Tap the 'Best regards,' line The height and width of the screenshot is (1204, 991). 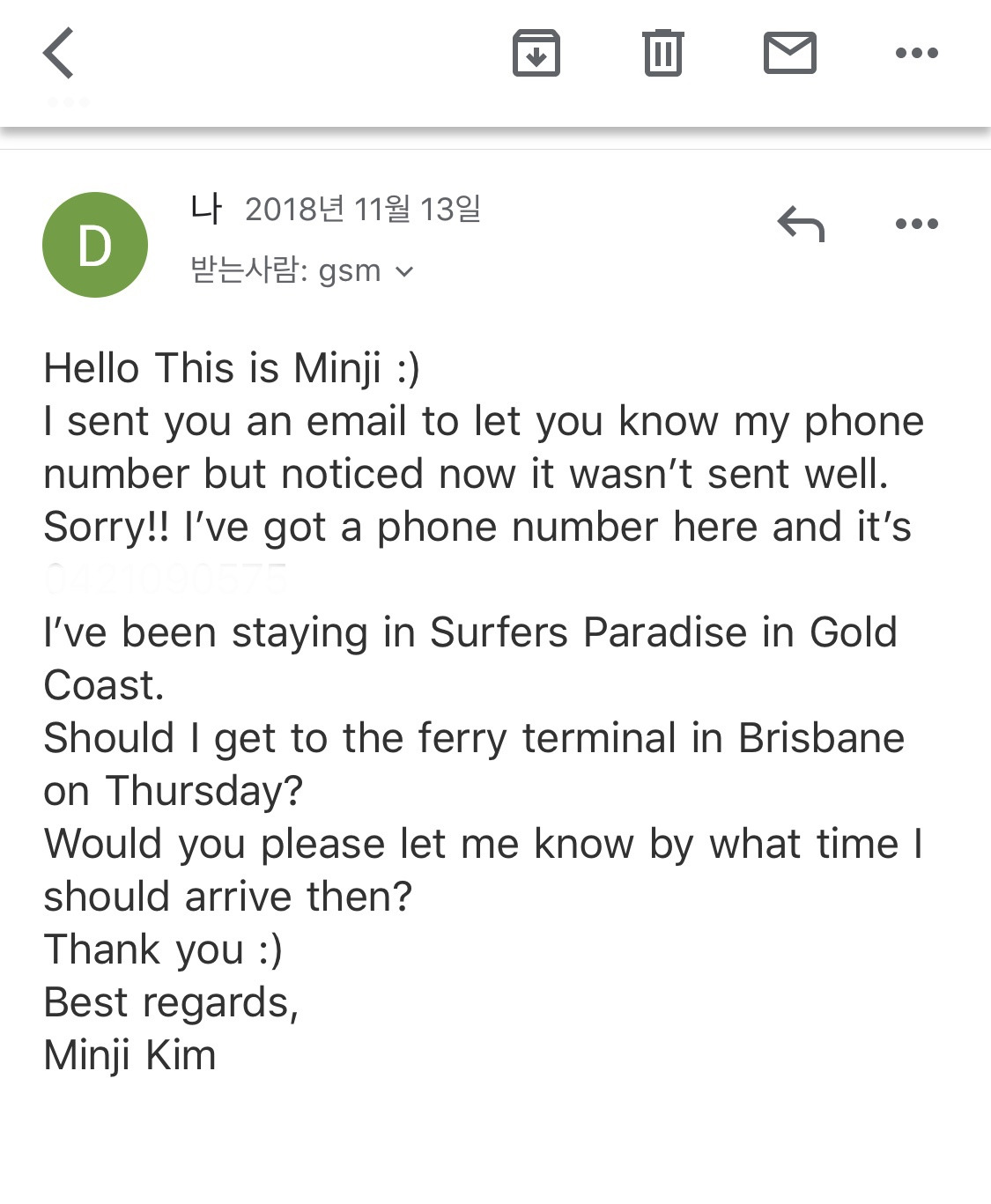pos(172,1002)
